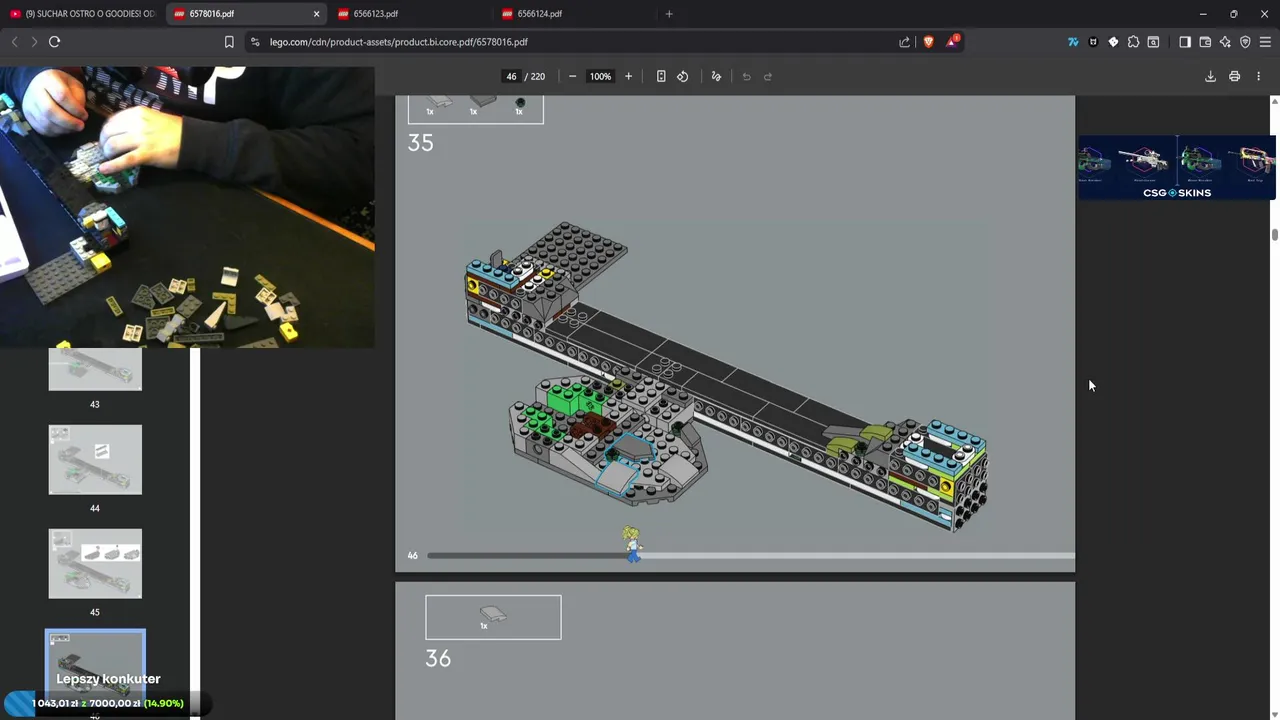Click the white tag extension icon

click(1113, 42)
